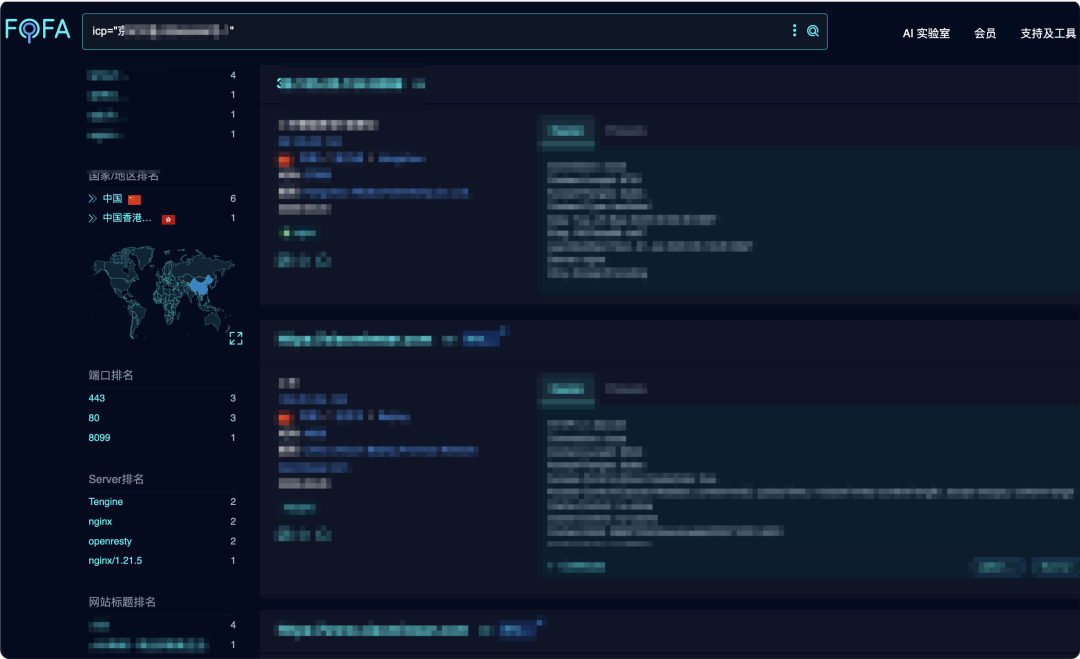
Task: Click the 中国 country label
Action: pos(112,198)
